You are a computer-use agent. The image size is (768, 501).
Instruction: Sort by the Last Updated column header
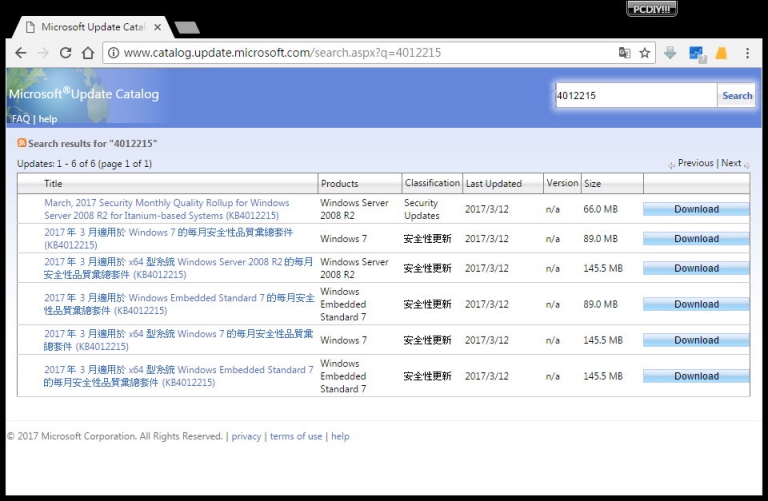(x=494, y=184)
